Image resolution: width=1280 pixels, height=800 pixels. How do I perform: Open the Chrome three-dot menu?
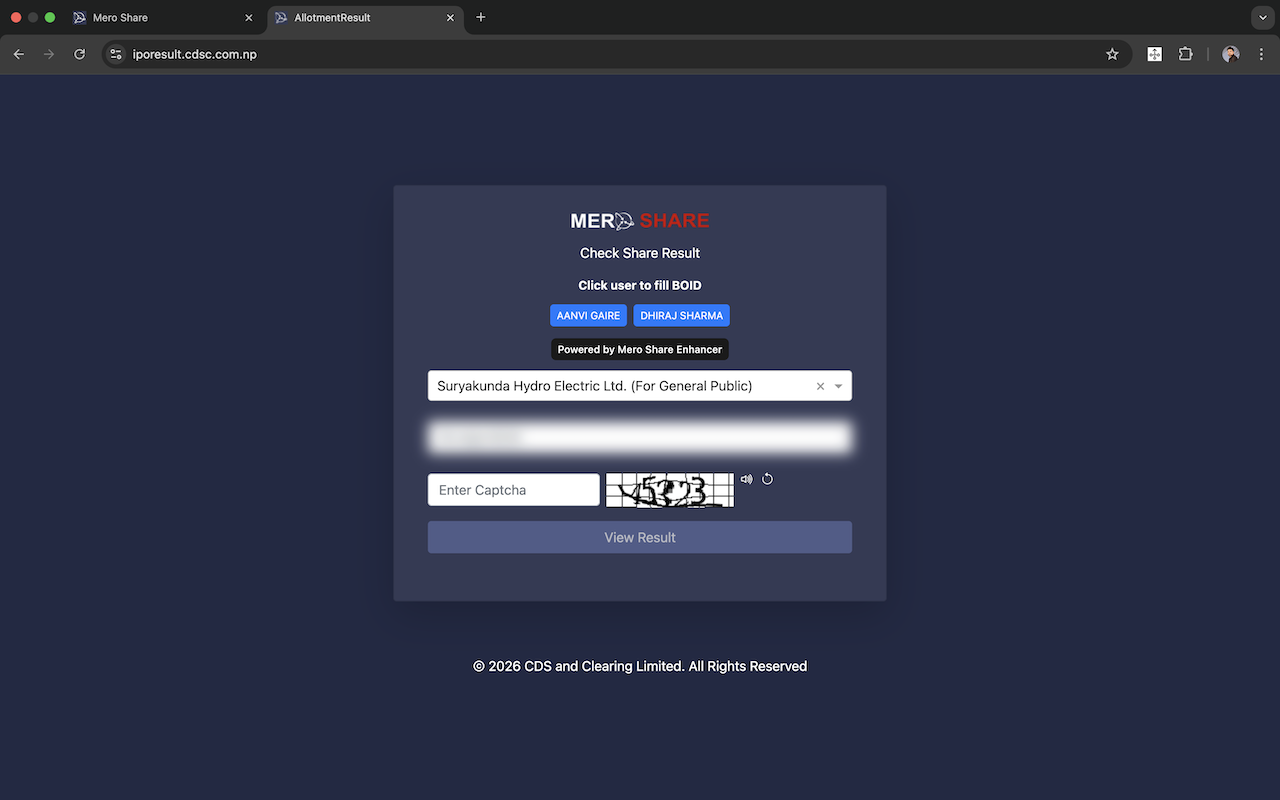coord(1261,54)
